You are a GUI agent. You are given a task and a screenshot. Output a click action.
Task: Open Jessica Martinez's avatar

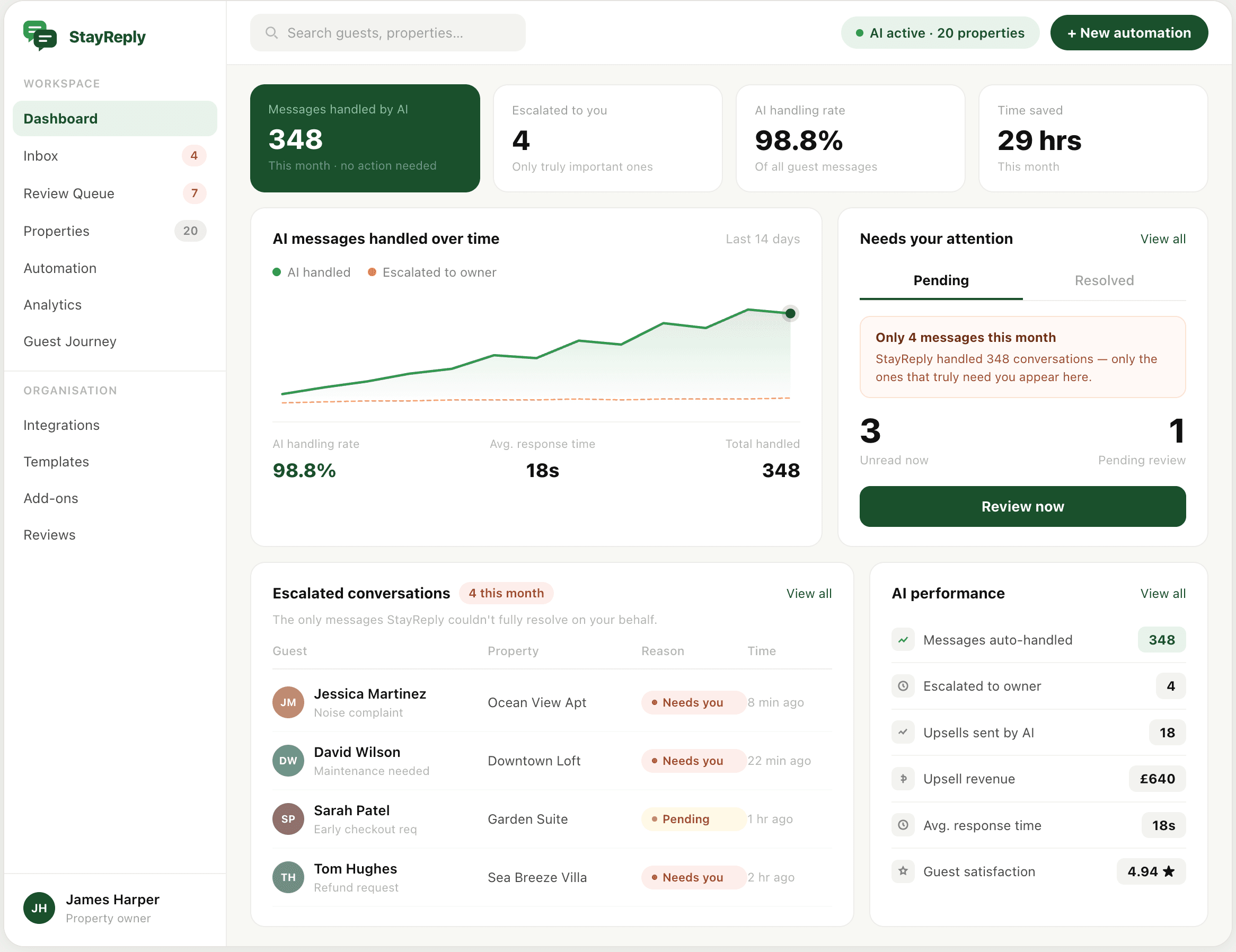pyautogui.click(x=288, y=702)
